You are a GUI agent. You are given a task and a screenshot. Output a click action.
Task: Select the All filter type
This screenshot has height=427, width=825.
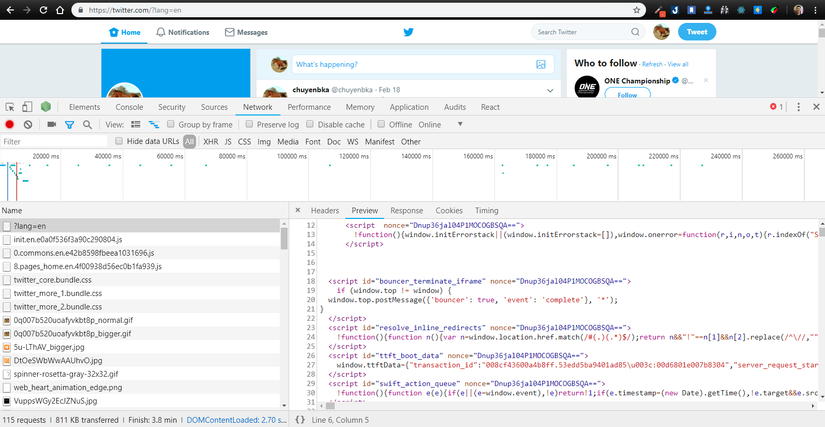[189, 141]
